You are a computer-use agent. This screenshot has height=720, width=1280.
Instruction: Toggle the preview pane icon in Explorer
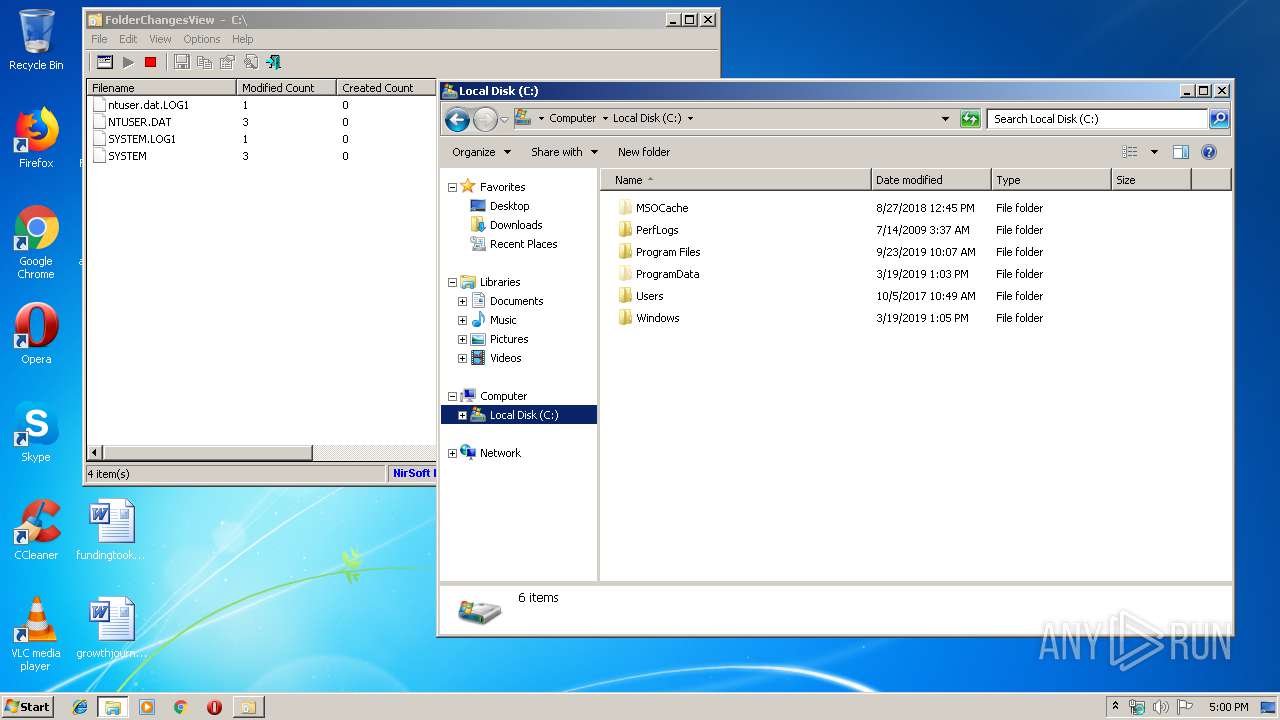click(x=1180, y=152)
